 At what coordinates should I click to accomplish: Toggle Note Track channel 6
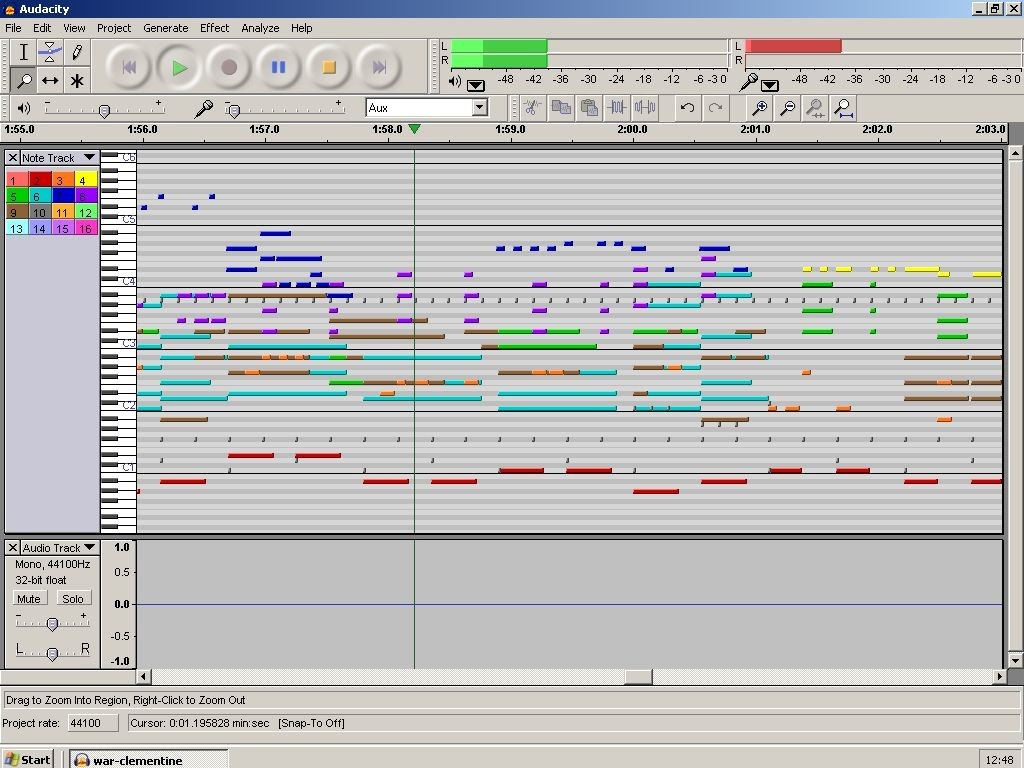[x=40, y=195]
